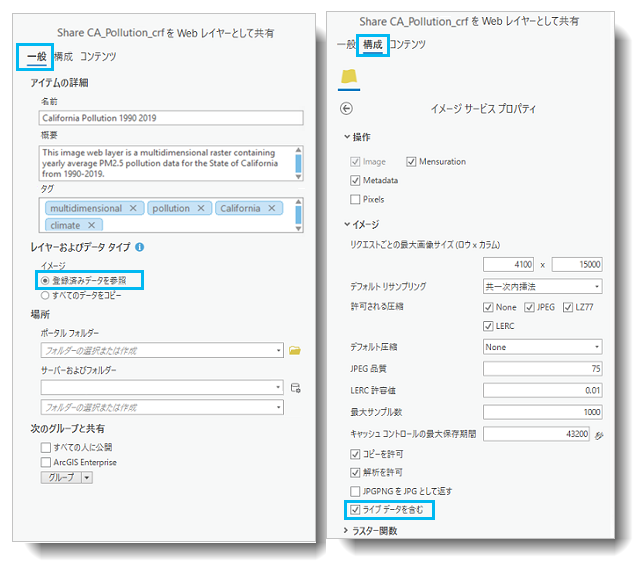Viewport: 642px width, 563px height.
Task: Remove the climate tag
Action: point(91,225)
